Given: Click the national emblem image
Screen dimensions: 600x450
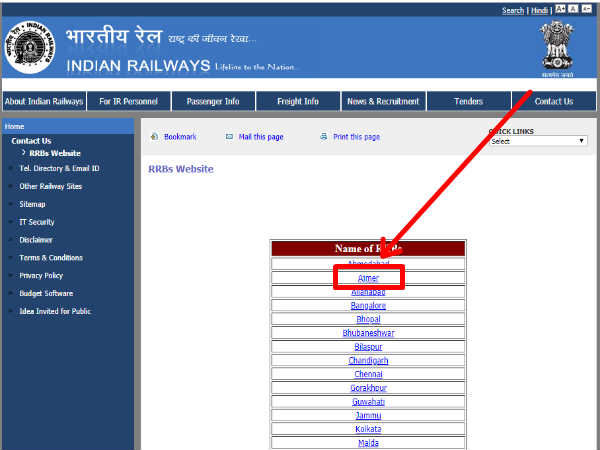Looking at the screenshot, I should pos(557,46).
